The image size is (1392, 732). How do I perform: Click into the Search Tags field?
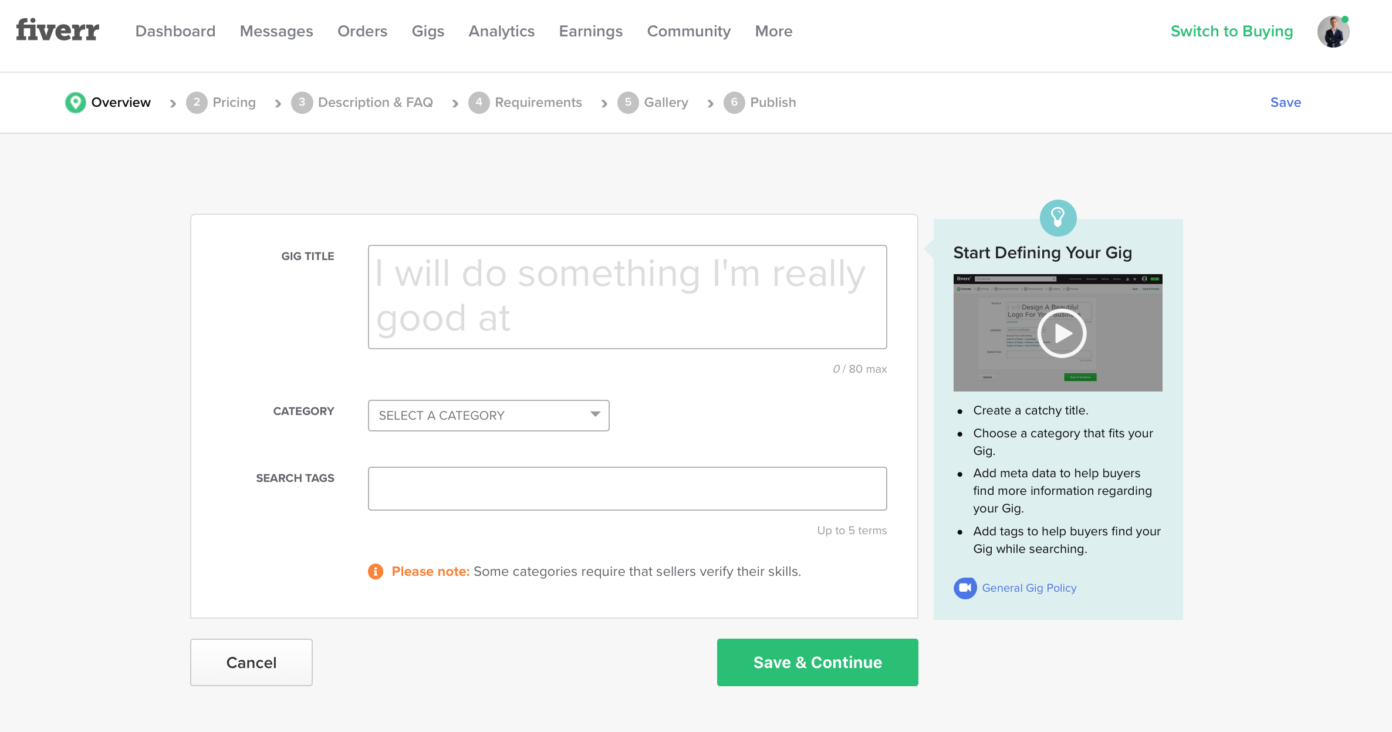click(627, 488)
